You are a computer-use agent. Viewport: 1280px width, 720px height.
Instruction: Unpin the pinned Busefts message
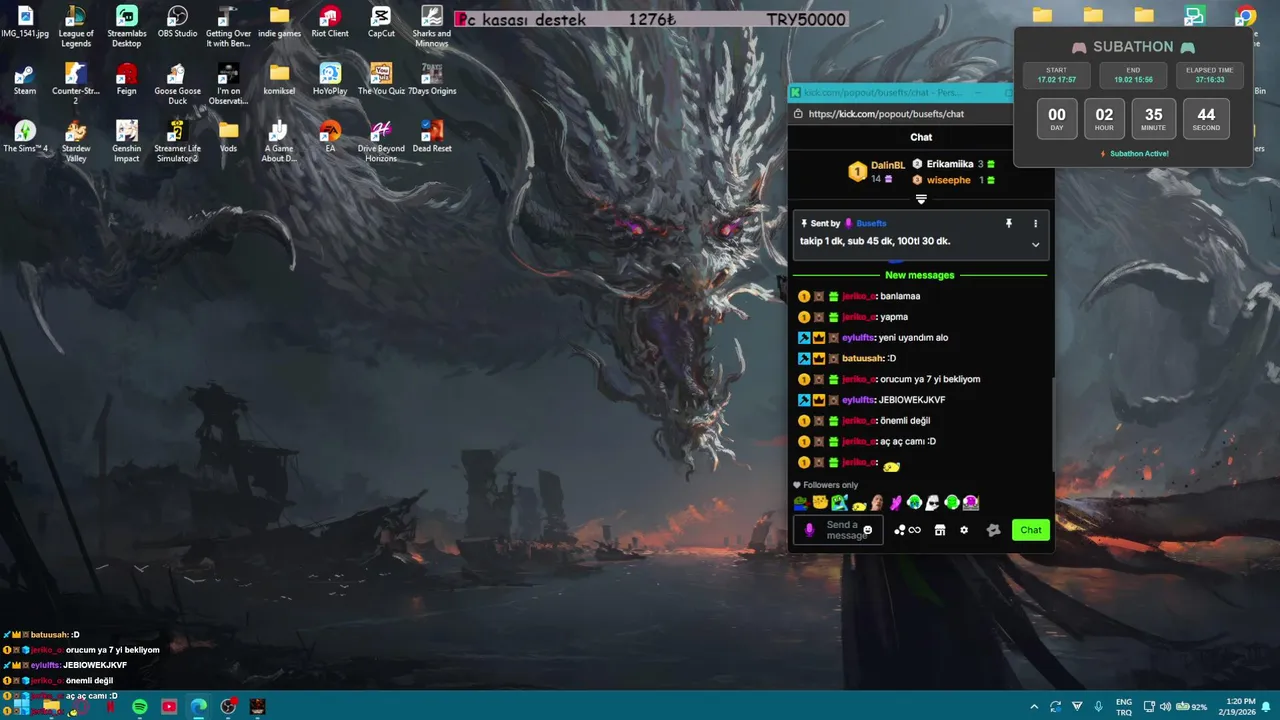(x=1009, y=223)
